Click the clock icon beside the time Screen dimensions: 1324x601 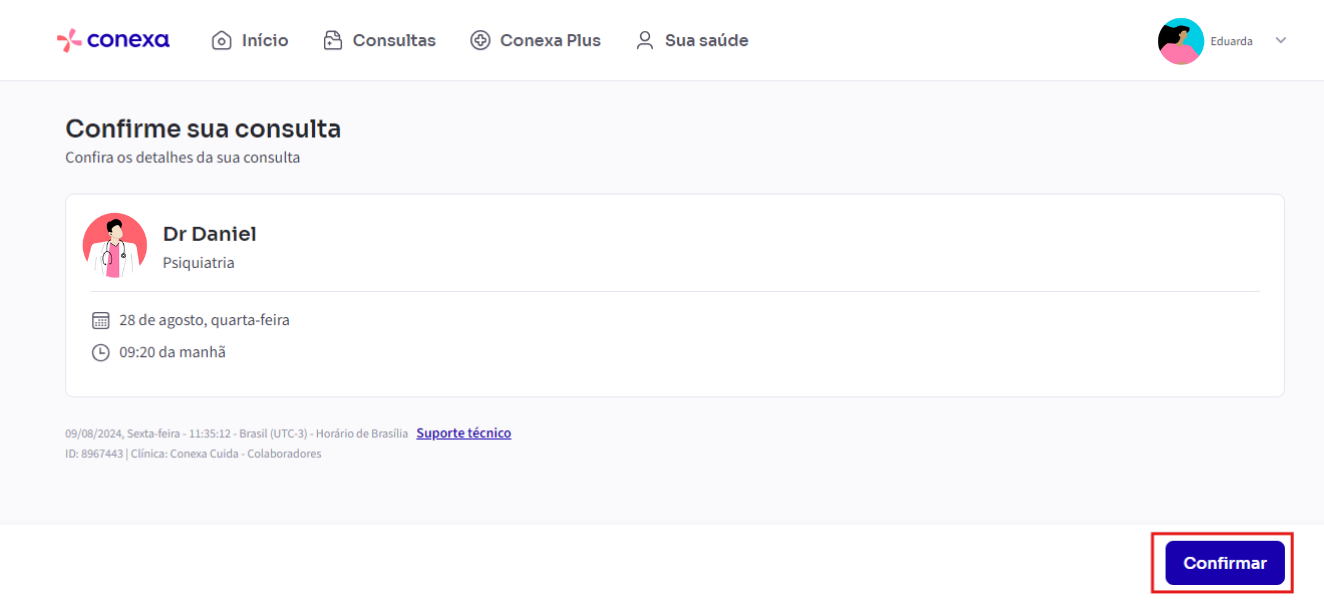pyautogui.click(x=100, y=352)
